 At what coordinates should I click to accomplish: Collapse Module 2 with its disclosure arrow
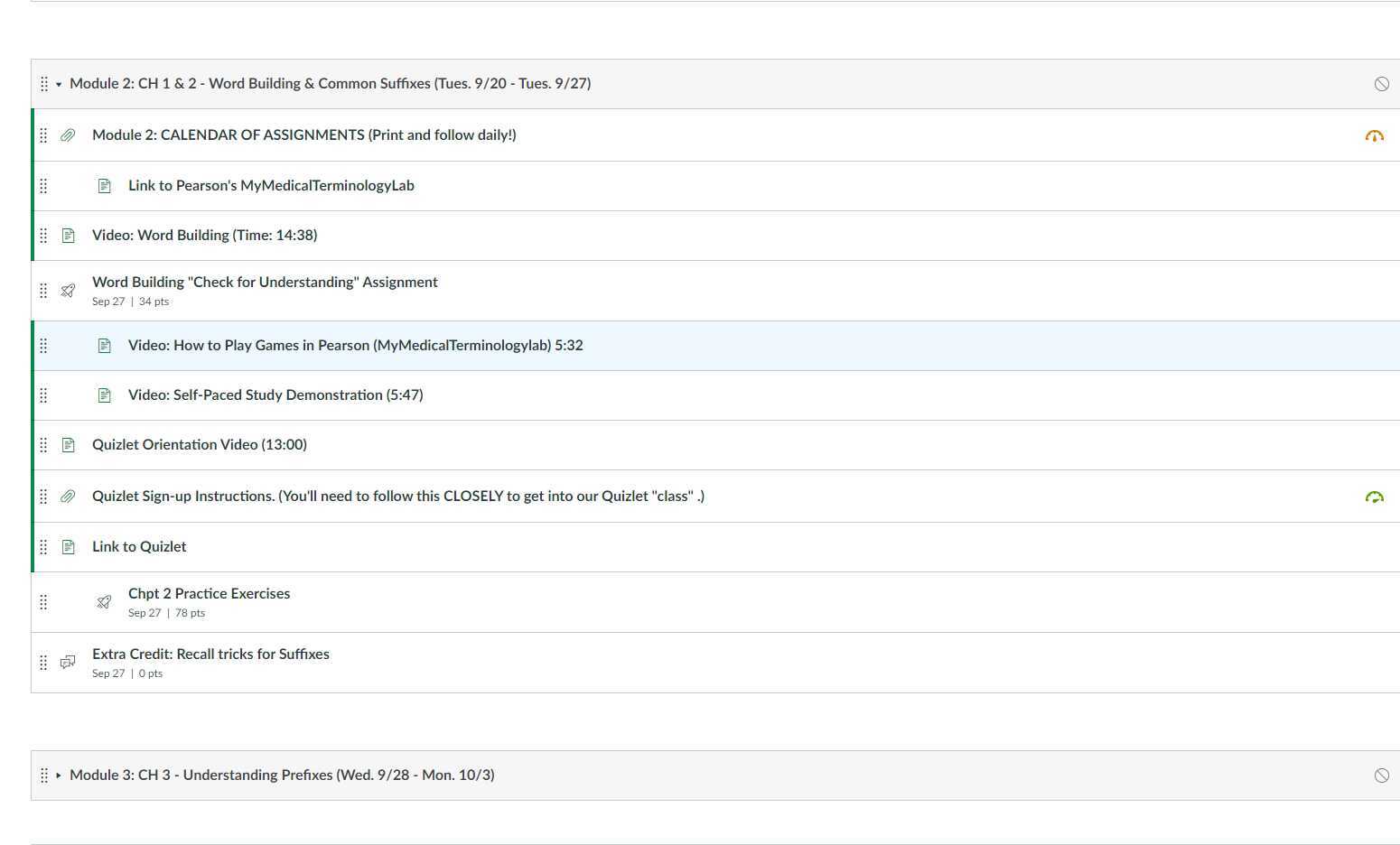click(x=58, y=83)
